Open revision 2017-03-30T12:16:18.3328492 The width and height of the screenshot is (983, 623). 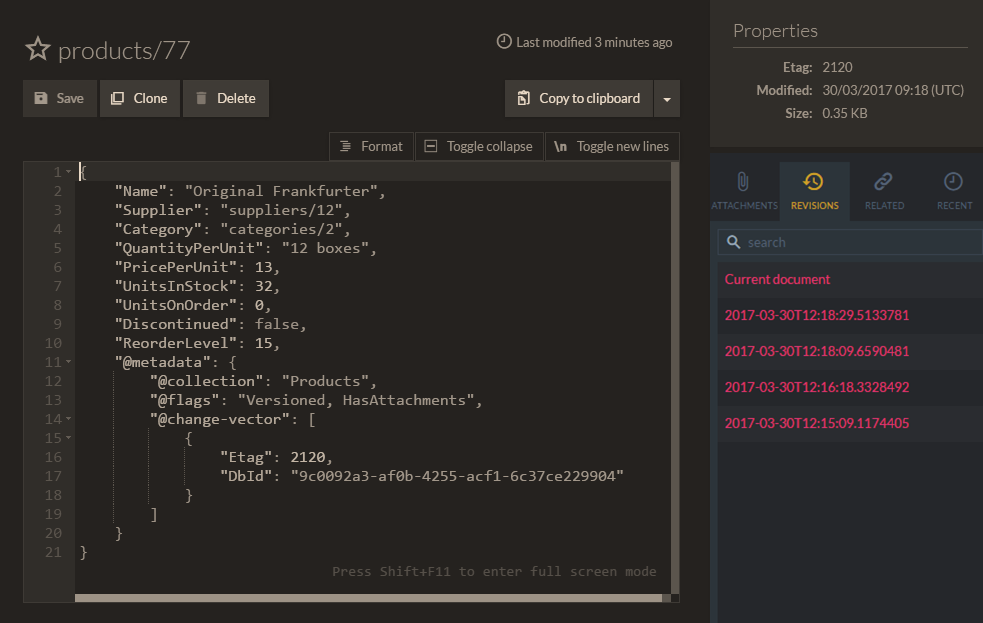(x=850, y=387)
